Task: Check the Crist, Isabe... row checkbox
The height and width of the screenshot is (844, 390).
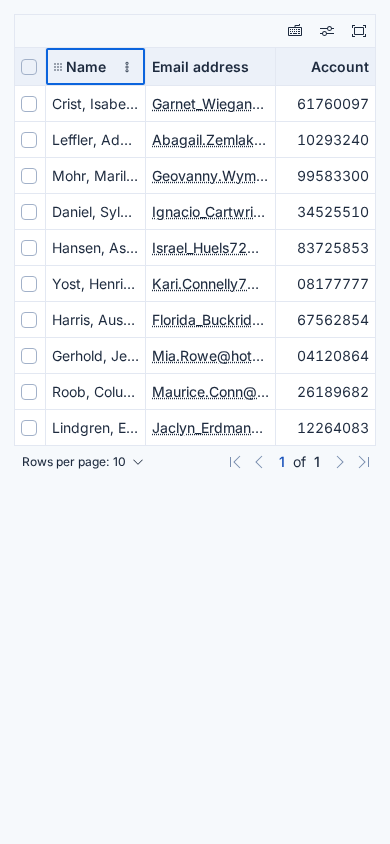Action: [29, 104]
